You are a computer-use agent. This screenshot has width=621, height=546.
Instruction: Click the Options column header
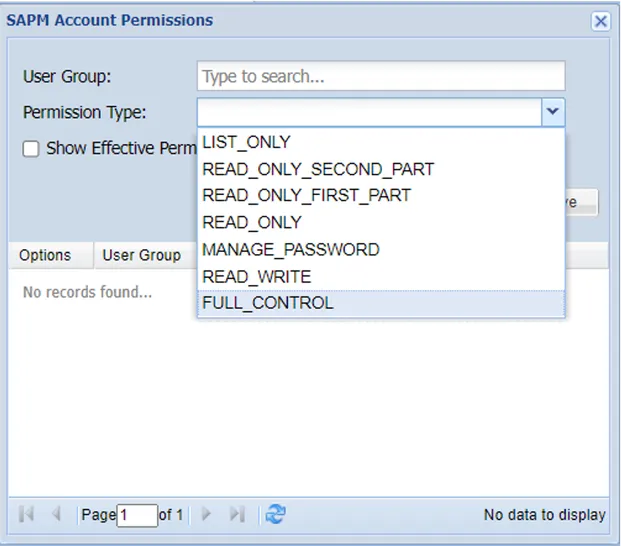pos(51,255)
